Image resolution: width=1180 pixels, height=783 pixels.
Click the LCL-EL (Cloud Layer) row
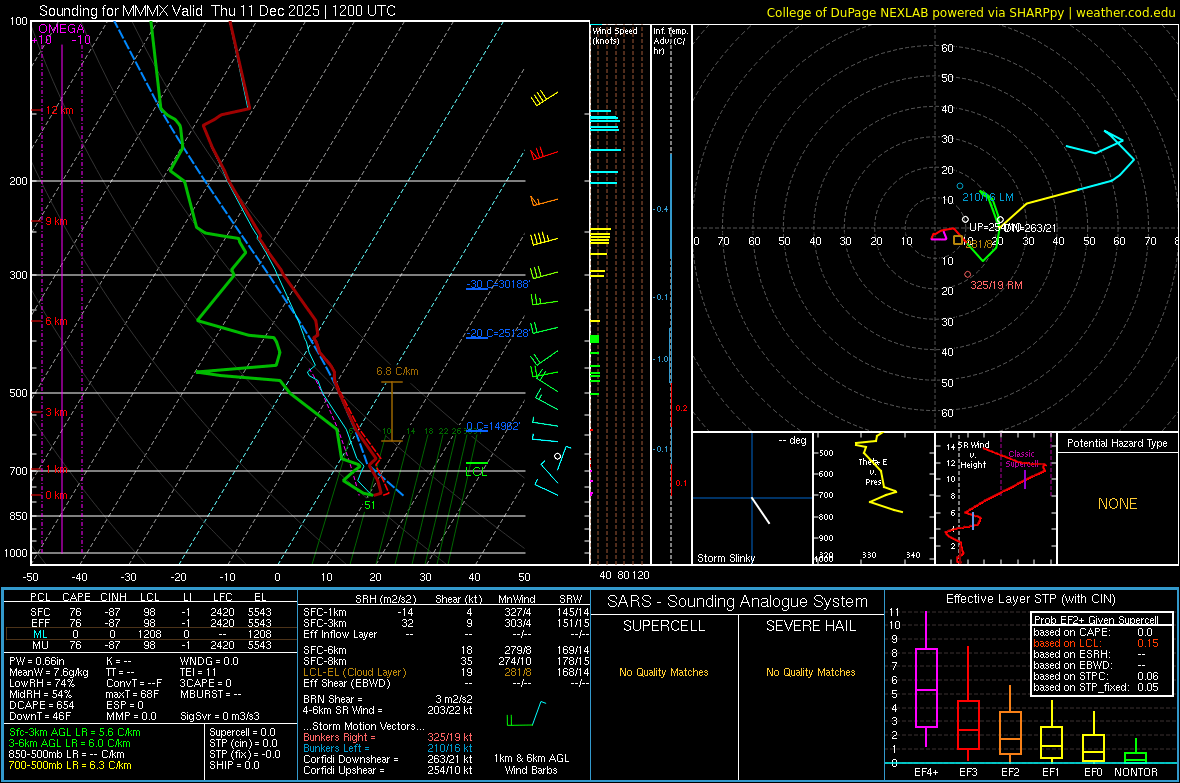coord(446,672)
